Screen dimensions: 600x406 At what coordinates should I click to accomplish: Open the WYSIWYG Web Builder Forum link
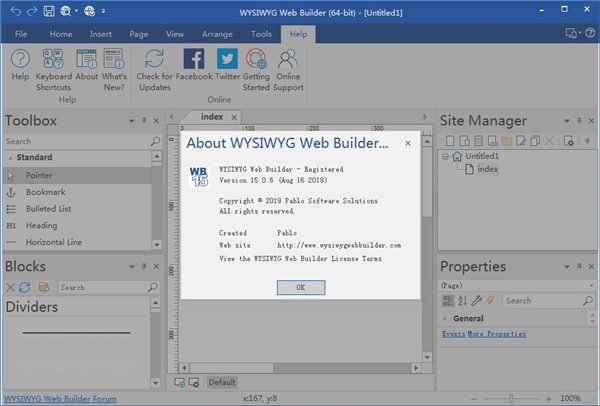point(60,399)
